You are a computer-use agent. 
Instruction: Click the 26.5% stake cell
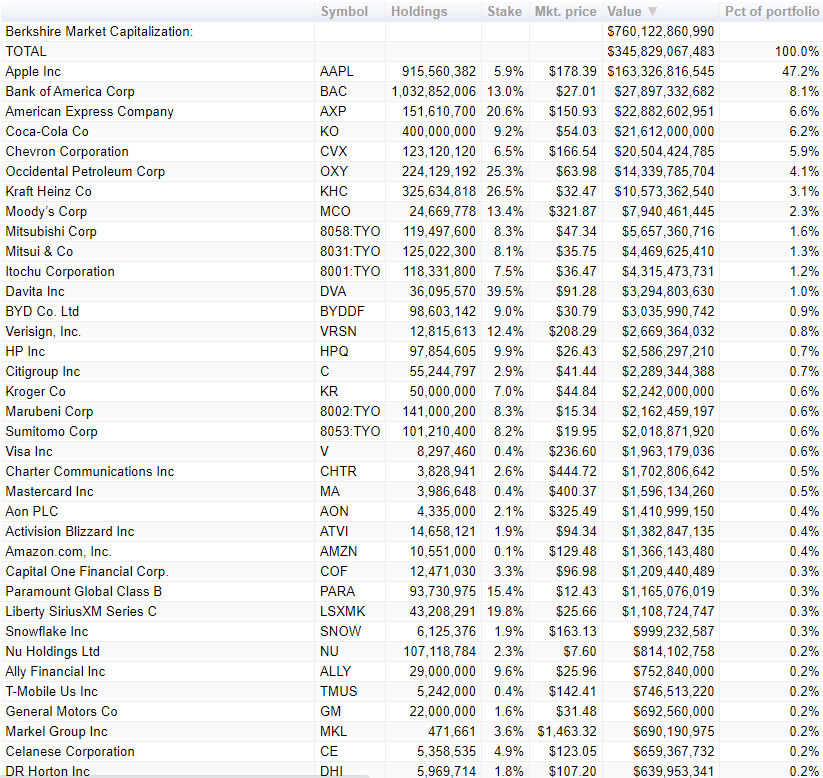pos(505,191)
